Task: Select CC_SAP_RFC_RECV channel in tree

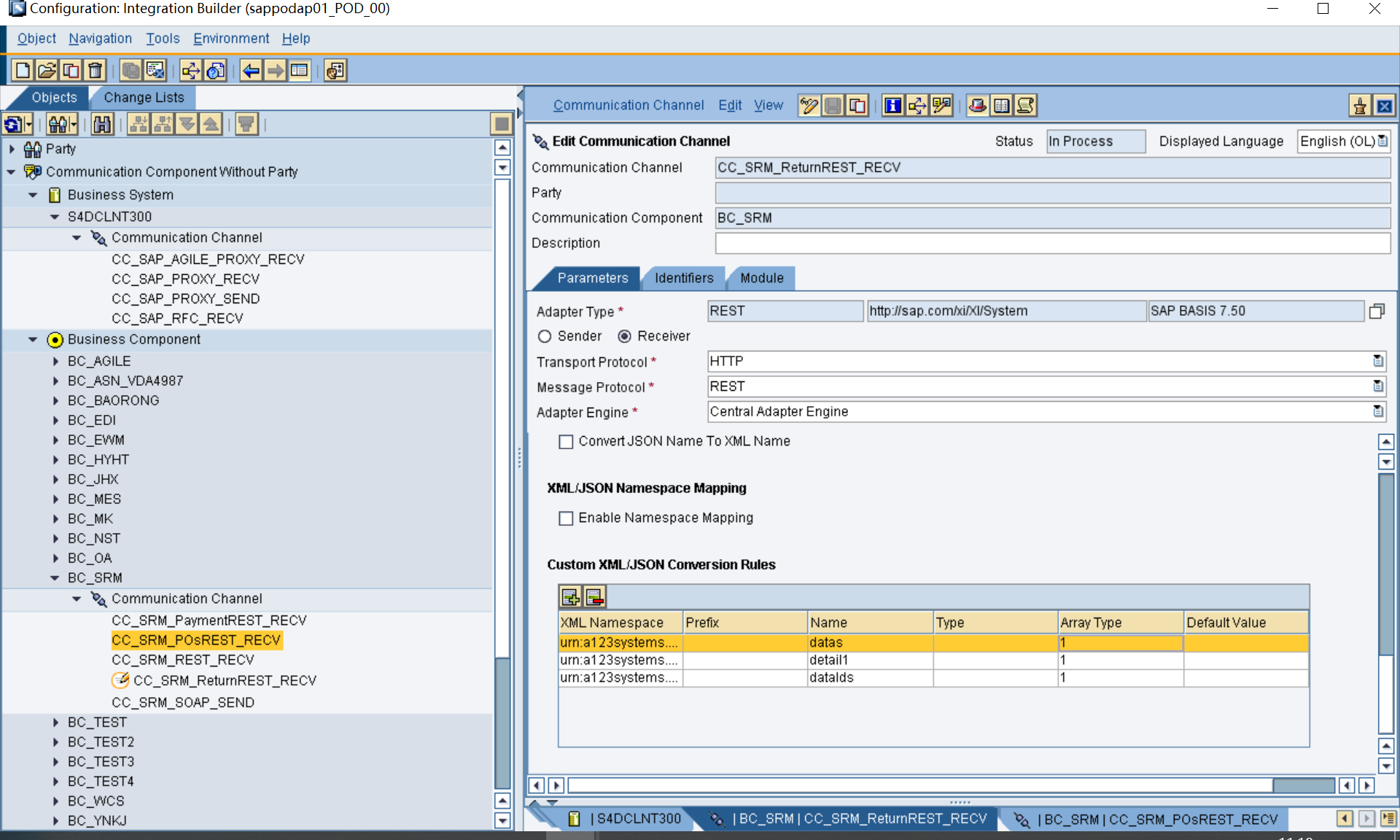Action: point(177,319)
